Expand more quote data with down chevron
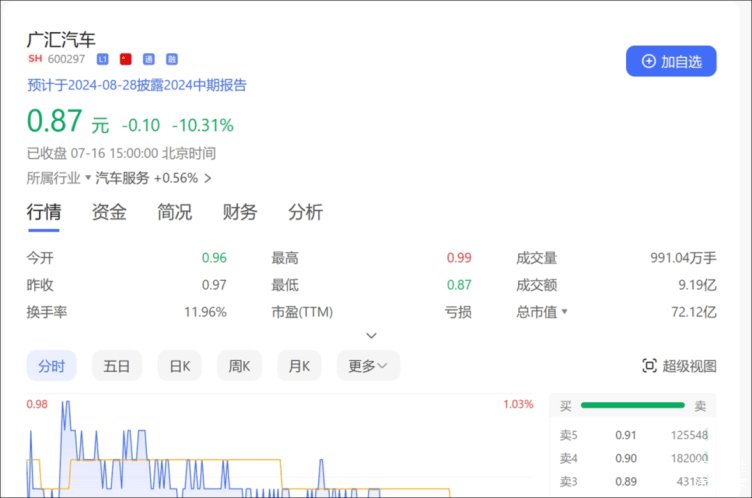The width and height of the screenshot is (752, 498). [x=371, y=335]
